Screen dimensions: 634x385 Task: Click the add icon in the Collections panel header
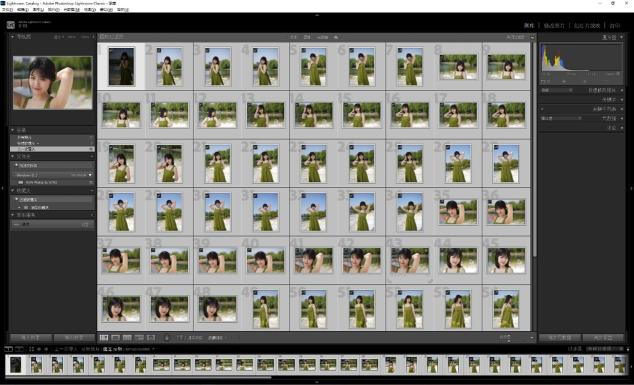point(92,190)
